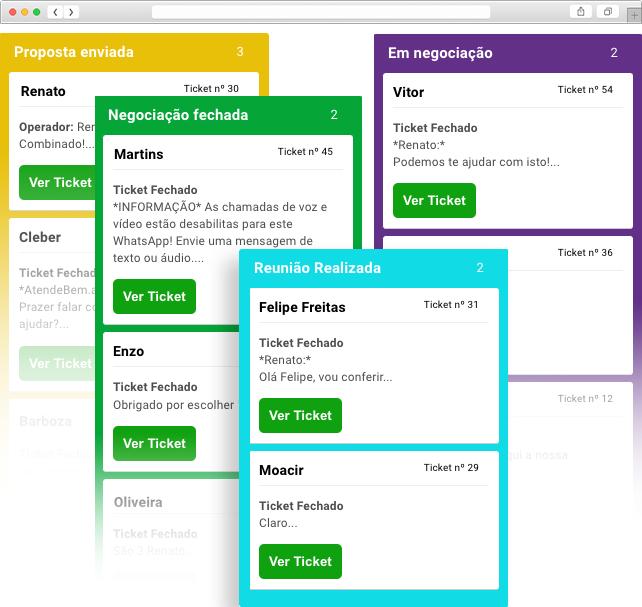The width and height of the screenshot is (642, 607).
Task: Click the count 2 in Negociação fechada
Action: pos(334,115)
